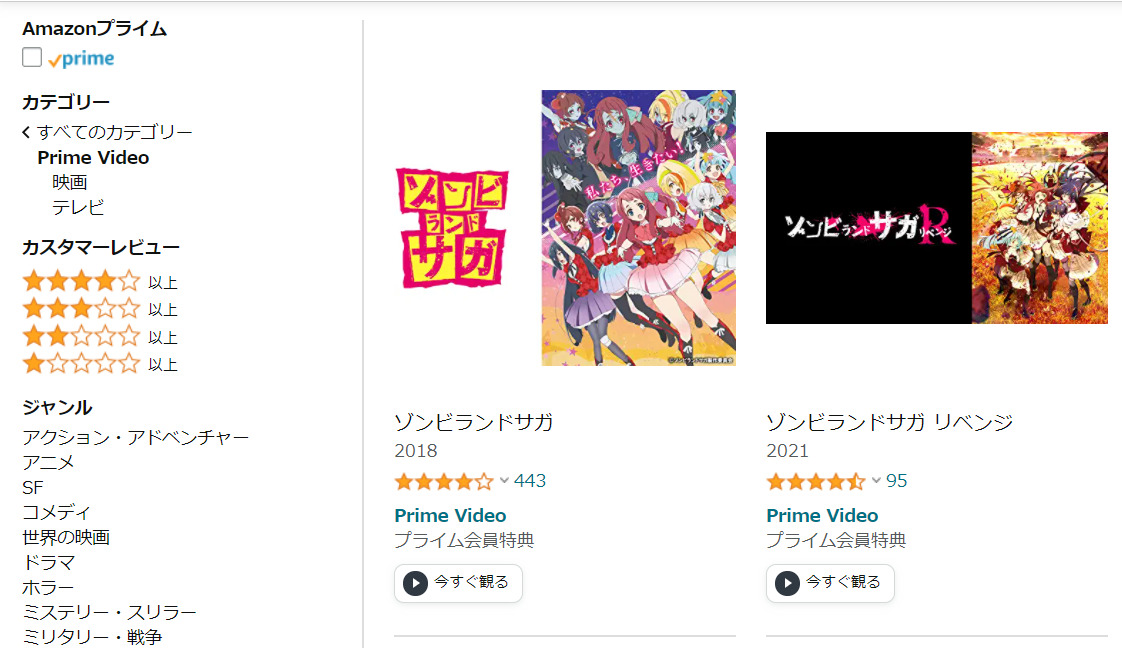This screenshot has width=1122, height=648.
Task: Expand rating dropdown for ゾンビランドサガ リベンジ
Action: [x=876, y=481]
